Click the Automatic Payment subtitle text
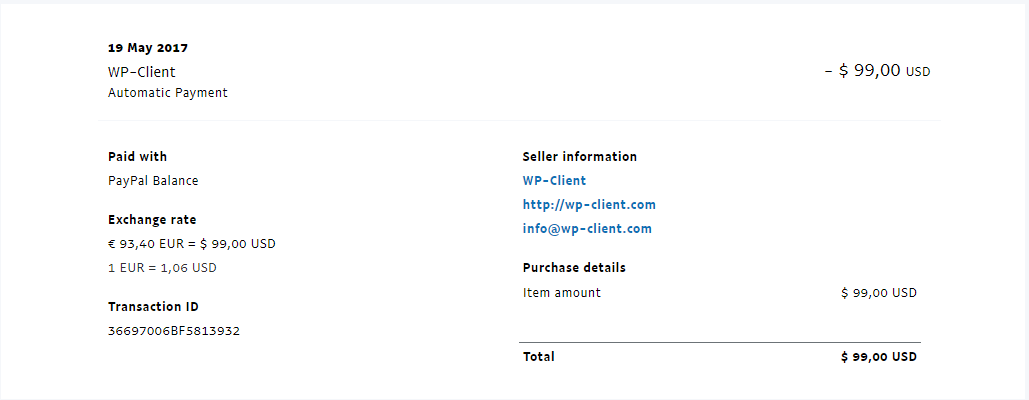The image size is (1029, 400). tap(168, 93)
